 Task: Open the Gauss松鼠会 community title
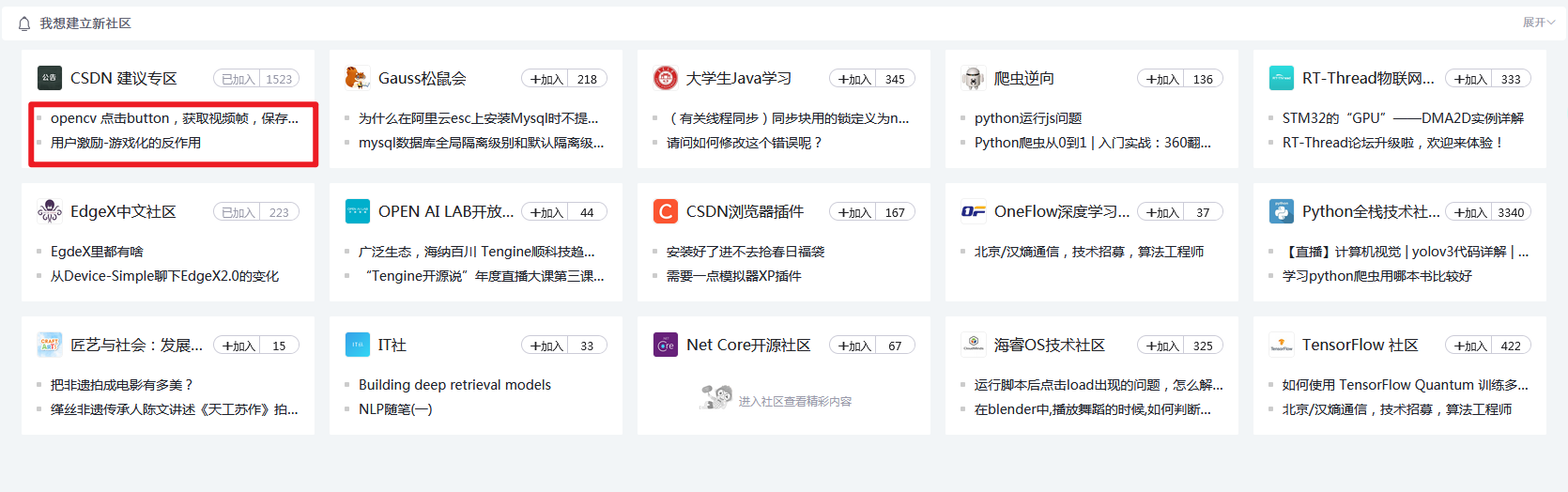tap(423, 78)
